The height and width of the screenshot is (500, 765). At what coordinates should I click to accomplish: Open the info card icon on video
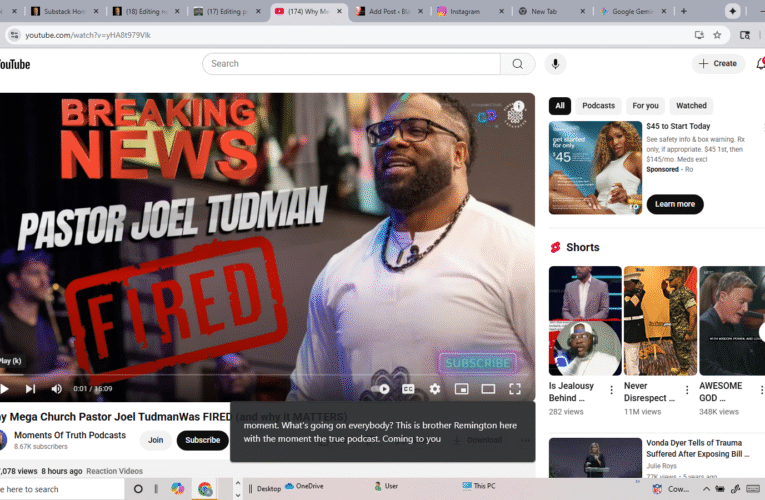click(x=519, y=106)
